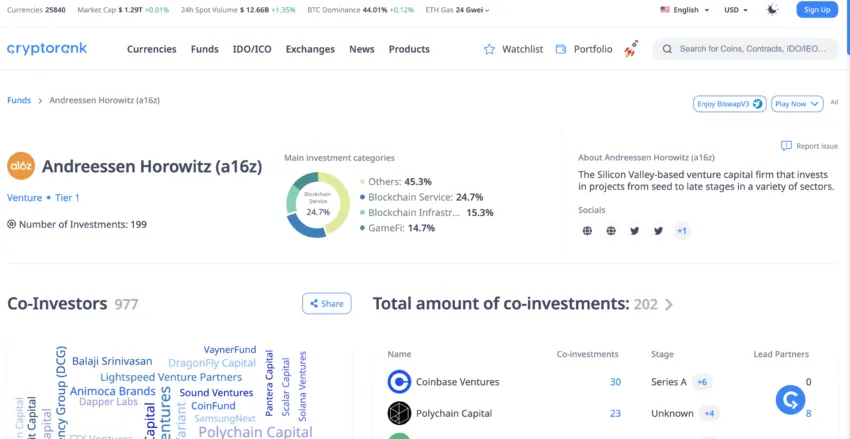850x439 pixels.
Task: Expand Series A +6 stages badge
Action: [x=702, y=382]
